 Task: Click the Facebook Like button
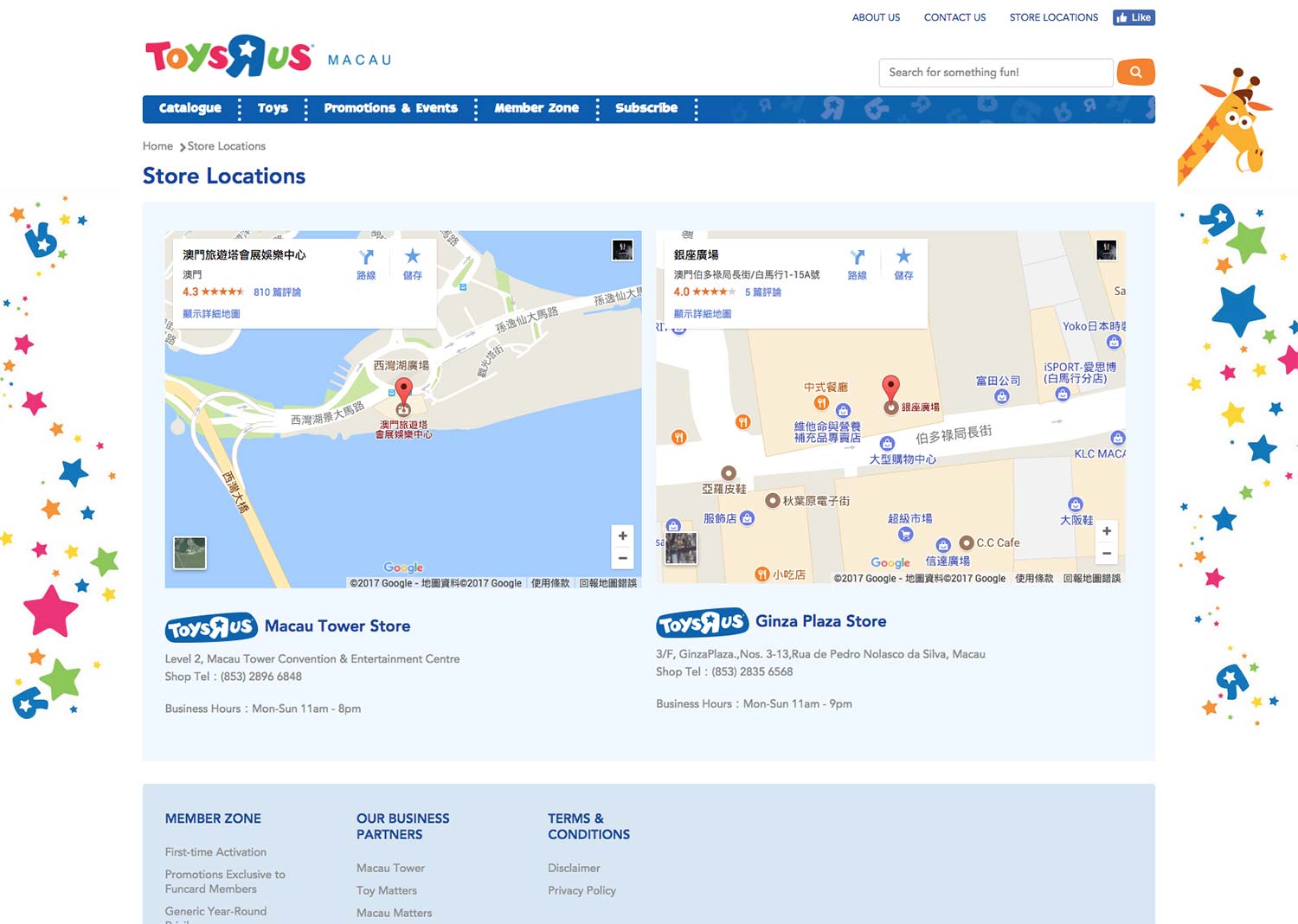tap(1134, 17)
